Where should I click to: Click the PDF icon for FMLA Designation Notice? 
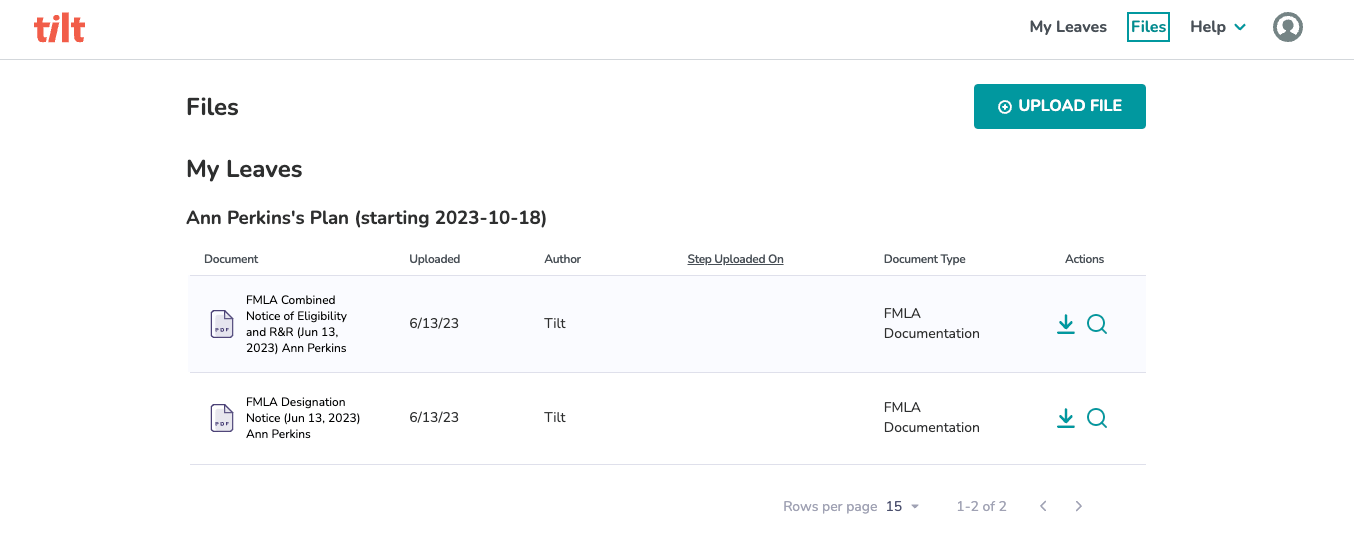point(222,418)
